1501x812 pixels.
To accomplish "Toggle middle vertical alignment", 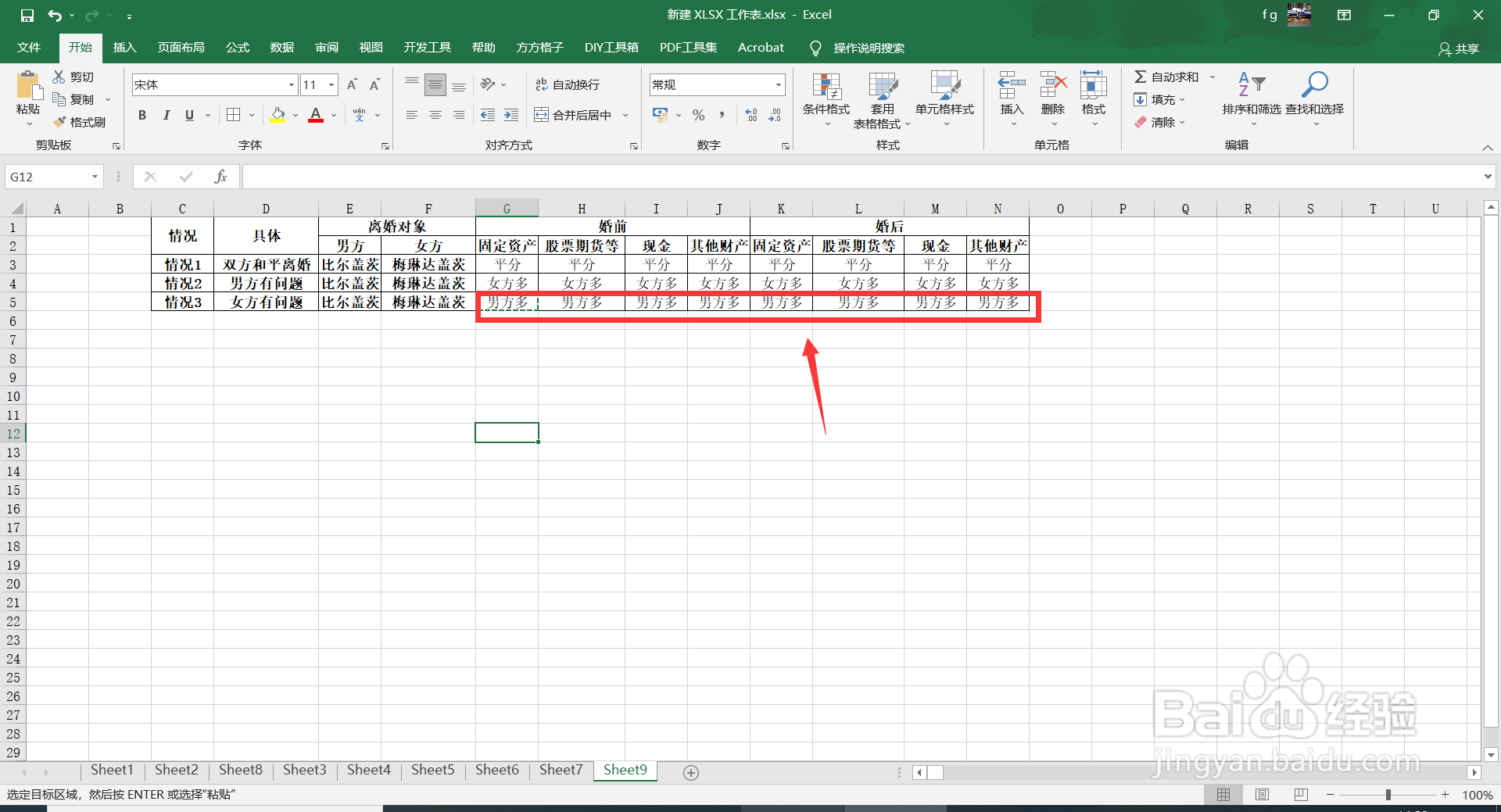I will [x=435, y=84].
